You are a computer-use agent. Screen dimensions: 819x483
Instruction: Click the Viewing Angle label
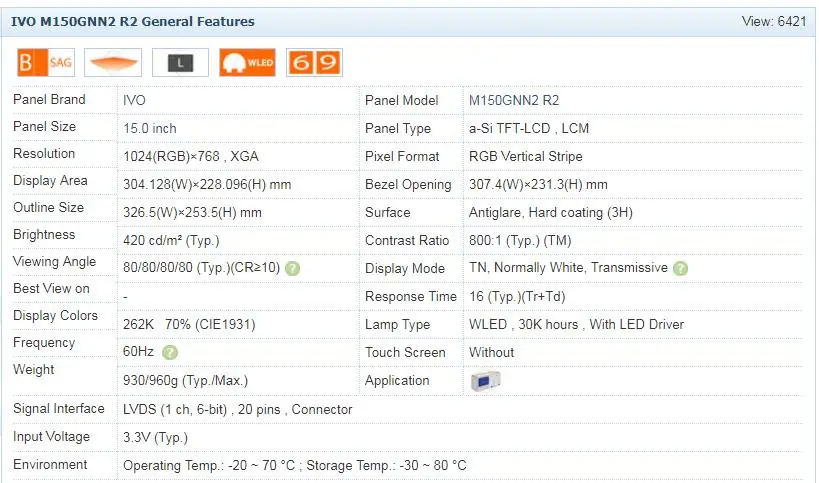(x=54, y=262)
